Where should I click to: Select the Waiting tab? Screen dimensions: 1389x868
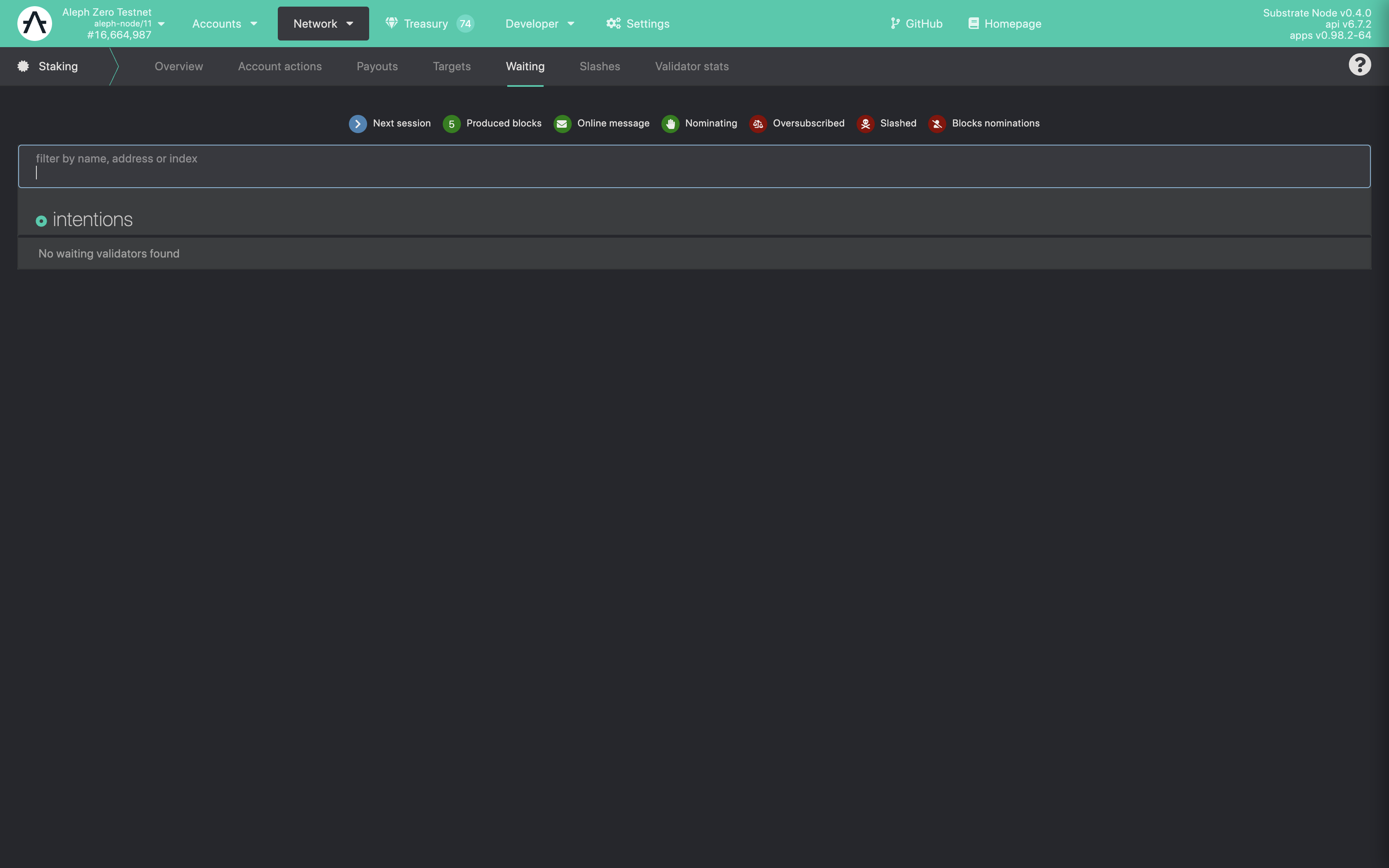(525, 65)
